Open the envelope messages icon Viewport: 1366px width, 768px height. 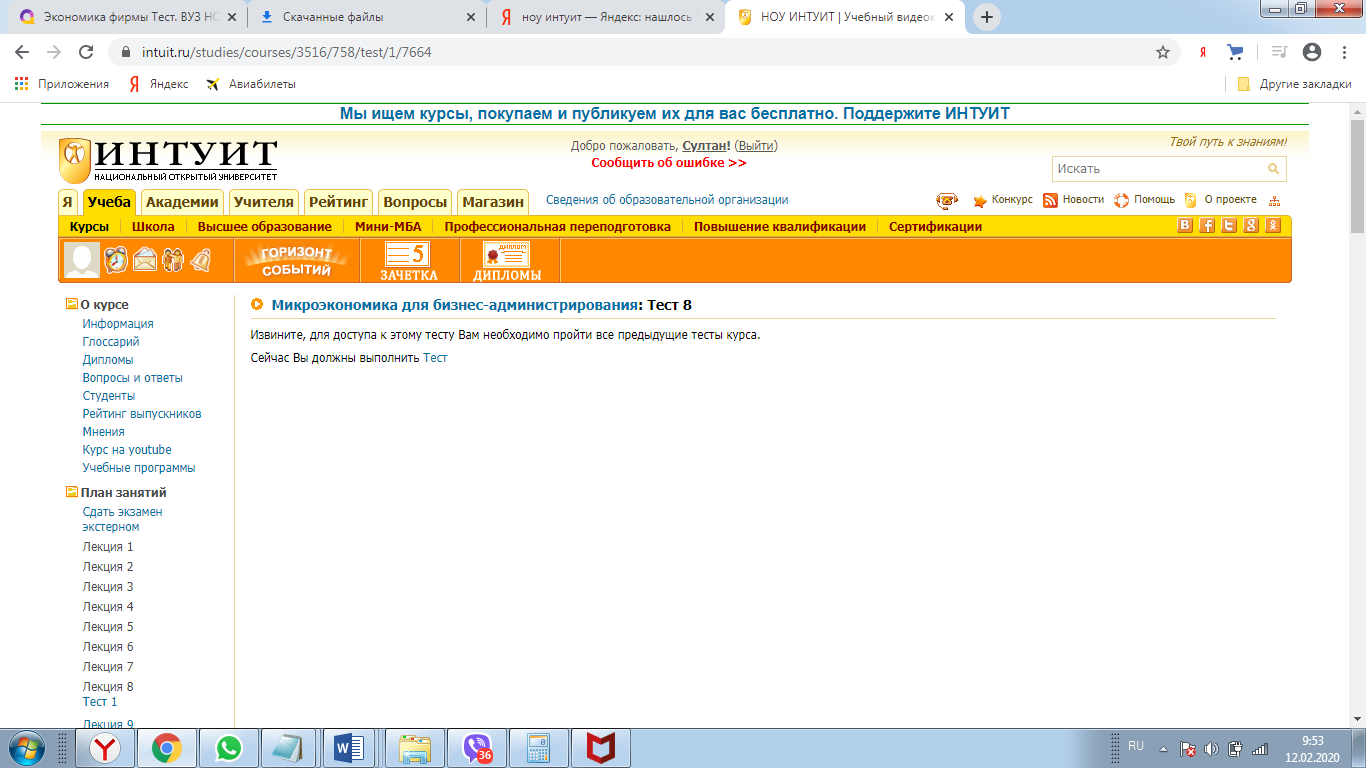pos(145,260)
